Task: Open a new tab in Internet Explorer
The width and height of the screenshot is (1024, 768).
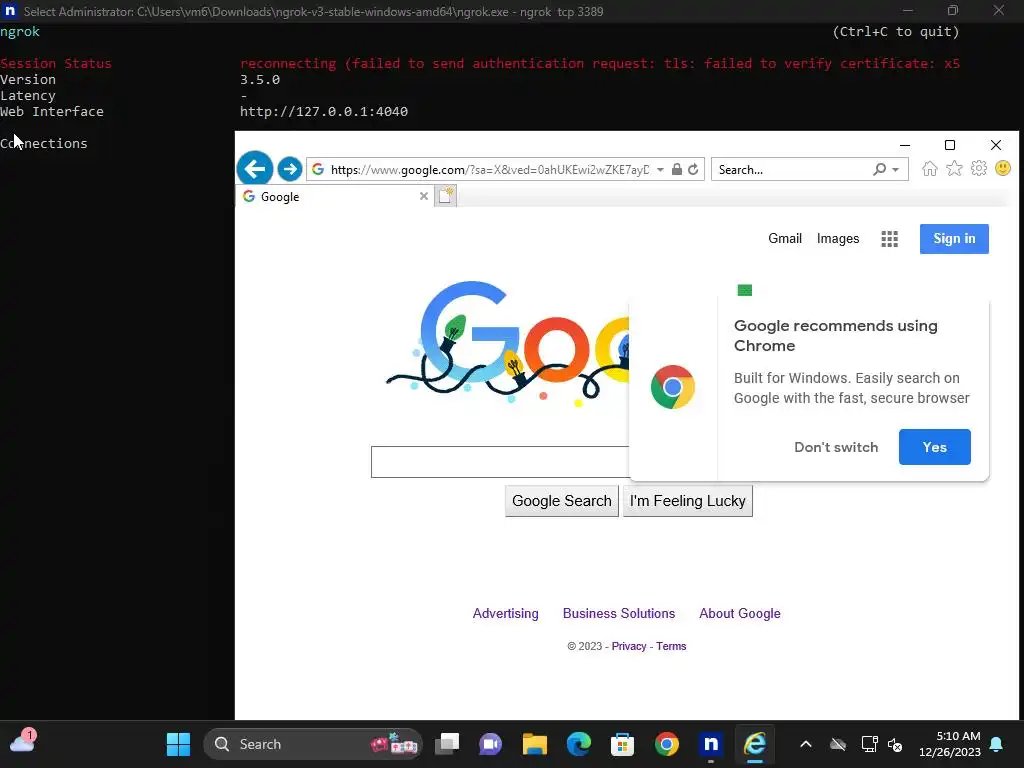Action: (445, 196)
